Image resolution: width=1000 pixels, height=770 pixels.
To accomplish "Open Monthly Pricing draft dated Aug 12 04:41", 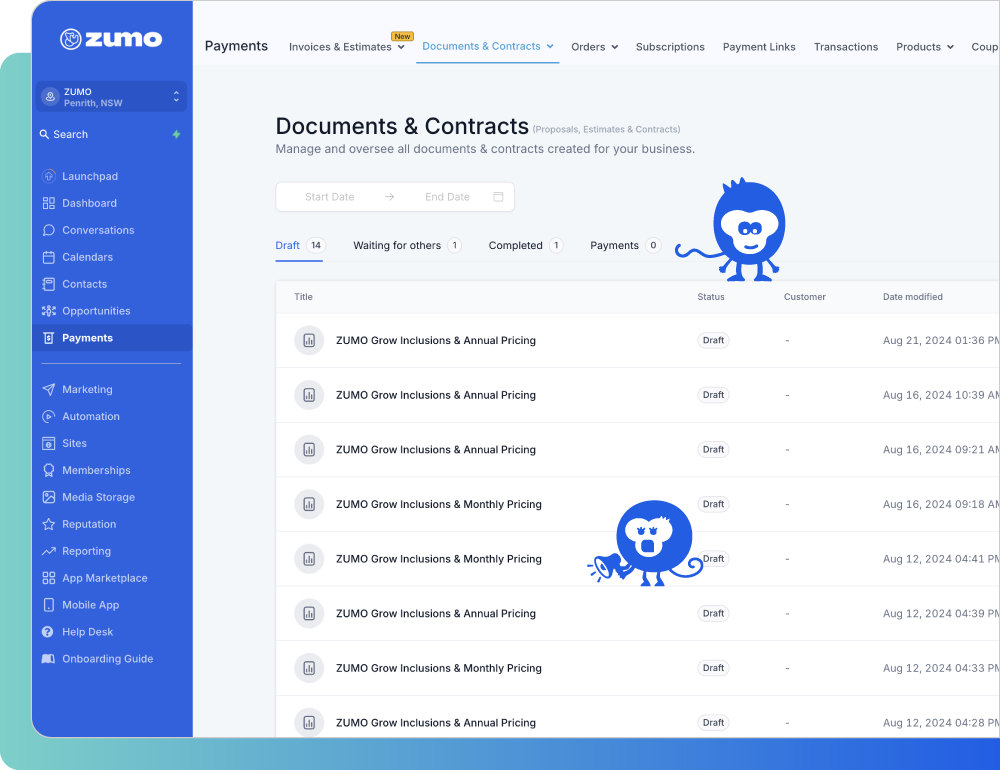I will [x=439, y=559].
